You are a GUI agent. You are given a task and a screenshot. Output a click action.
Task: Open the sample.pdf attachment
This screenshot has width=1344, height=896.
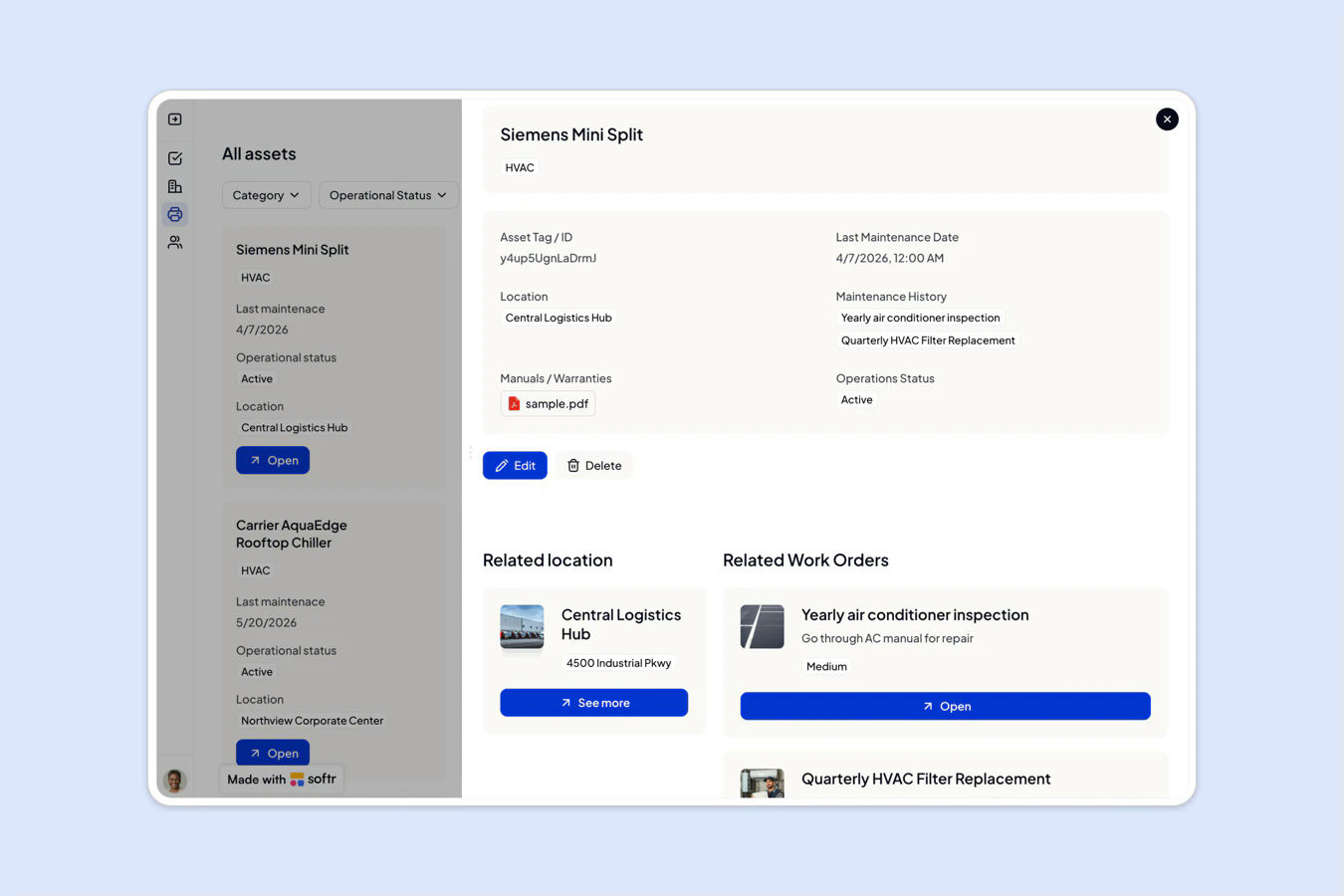pos(548,403)
